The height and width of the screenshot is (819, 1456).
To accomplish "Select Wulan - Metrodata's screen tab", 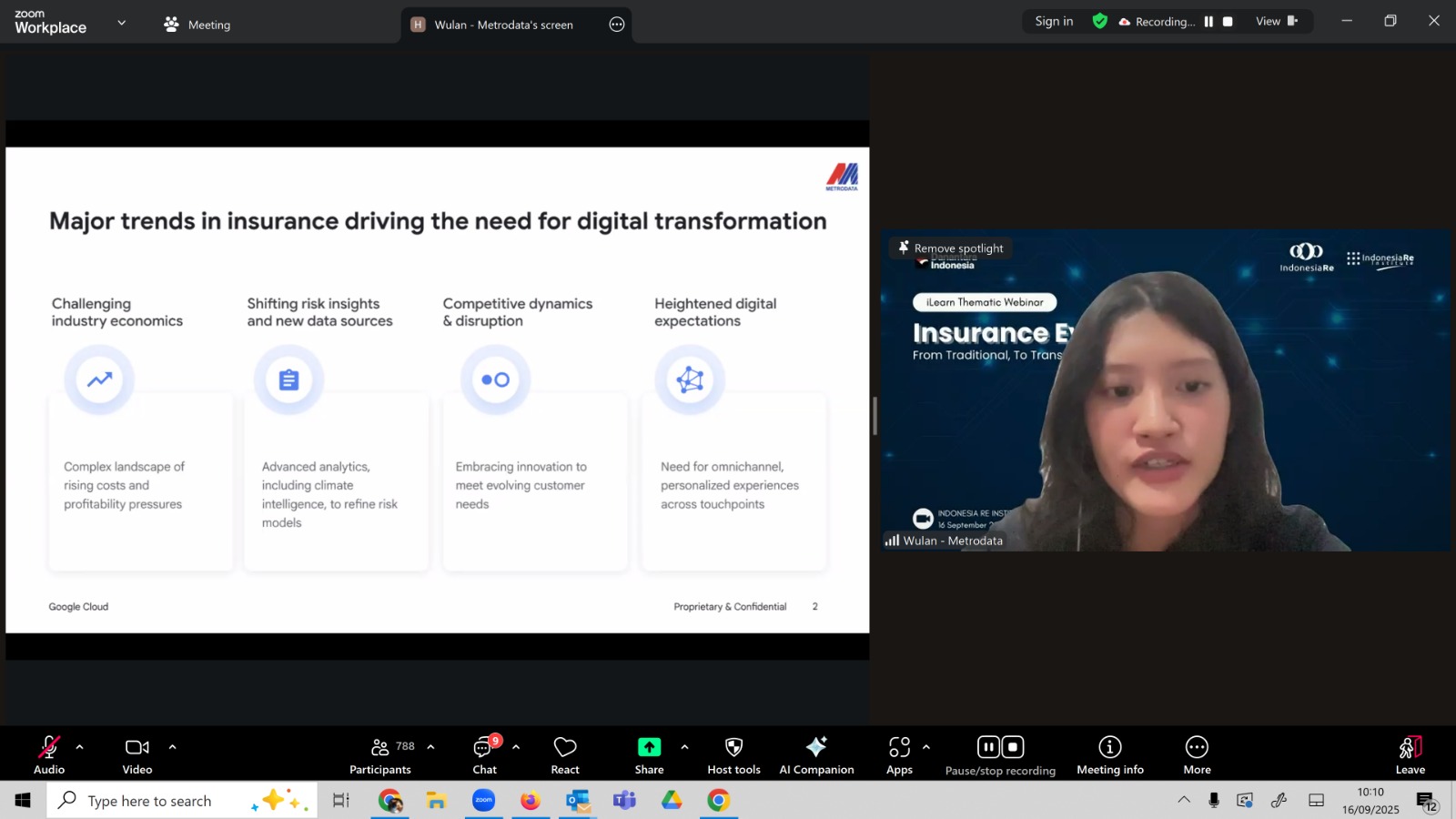I will [502, 25].
